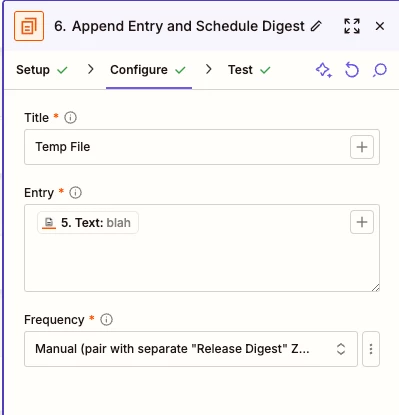
Task: Click the document icon in the Text pill
Action: click(x=49, y=223)
